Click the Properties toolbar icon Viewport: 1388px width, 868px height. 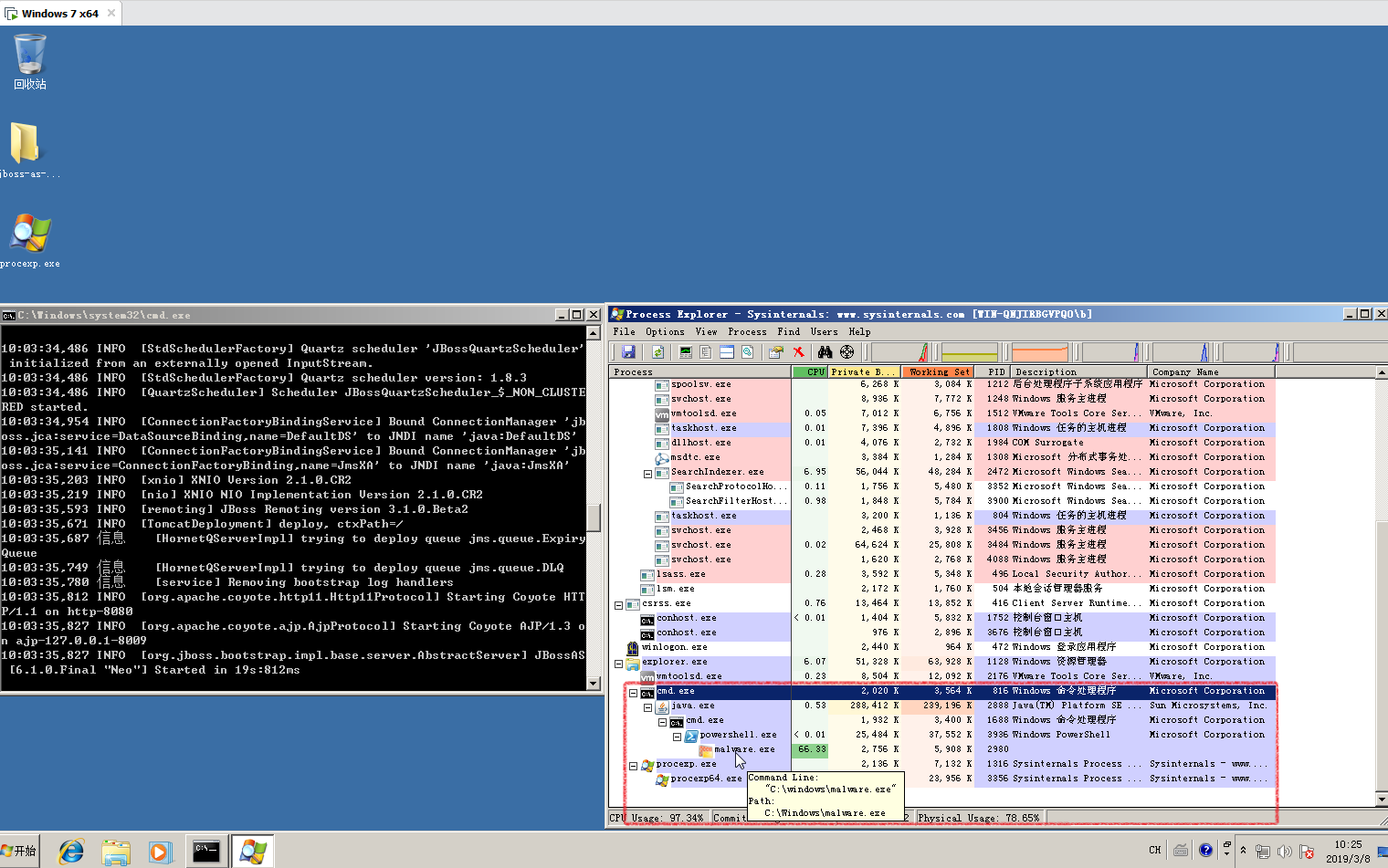coord(775,352)
